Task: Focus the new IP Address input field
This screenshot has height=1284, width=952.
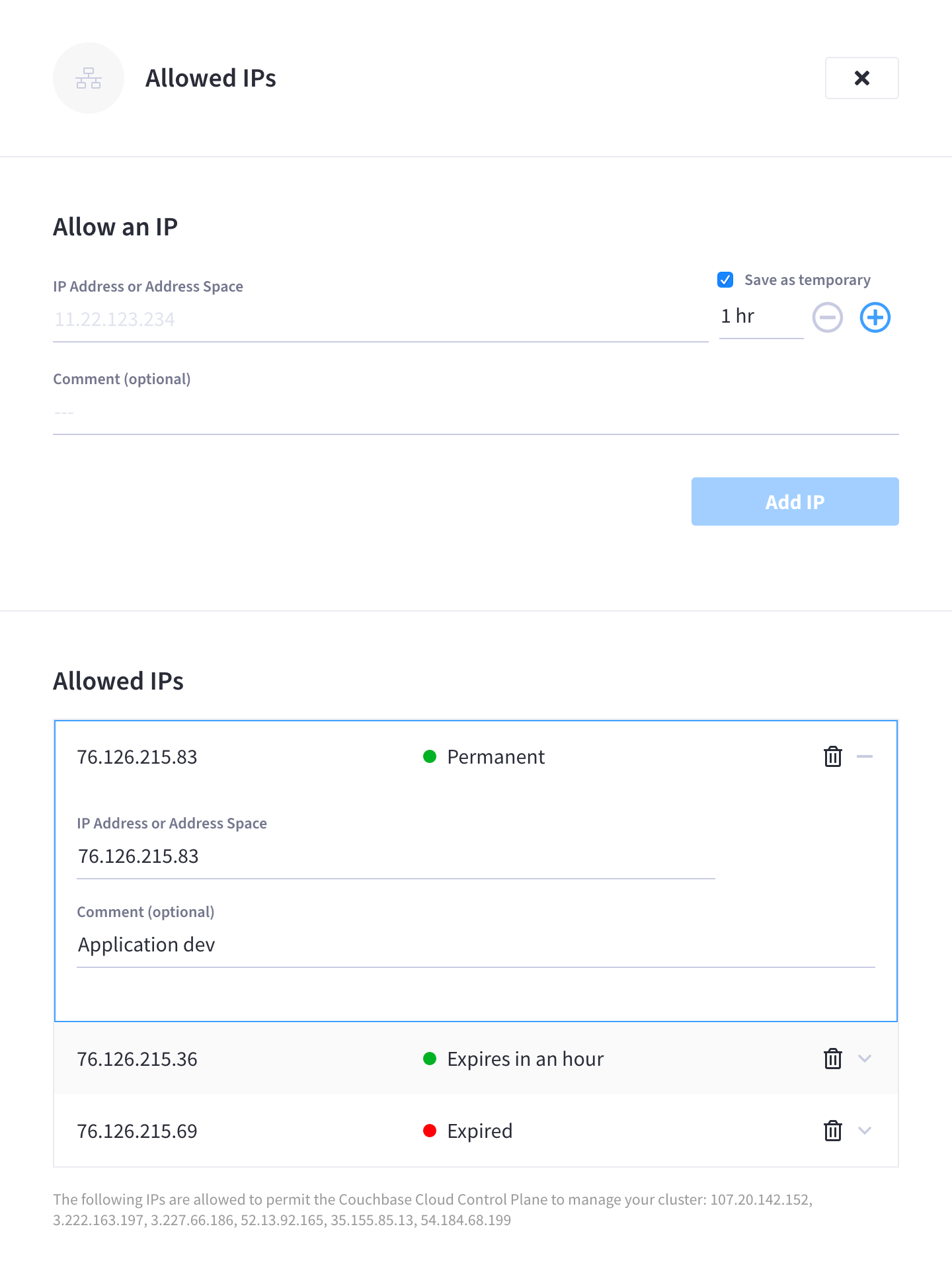Action: point(380,320)
